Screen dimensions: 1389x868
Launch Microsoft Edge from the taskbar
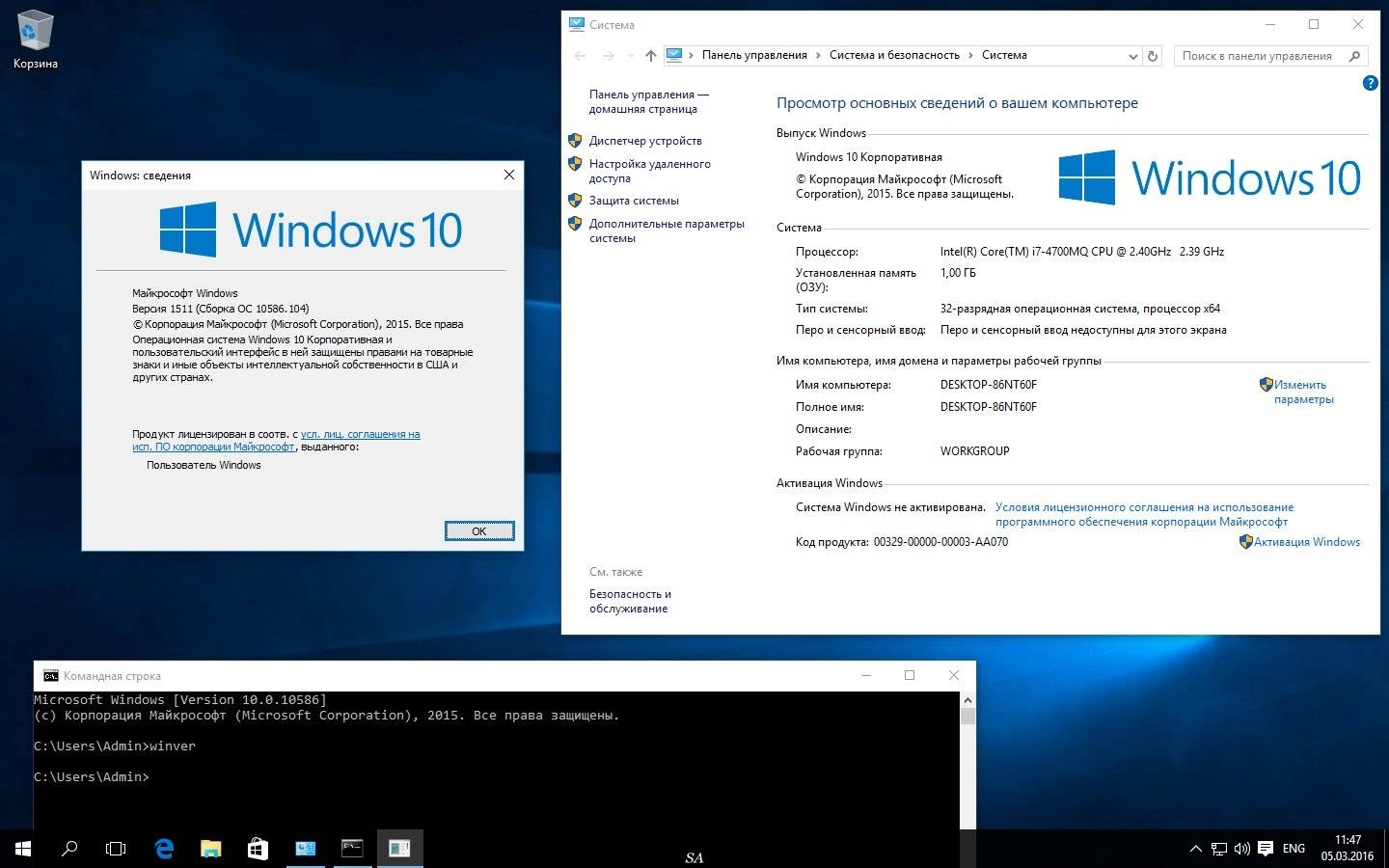[164, 849]
